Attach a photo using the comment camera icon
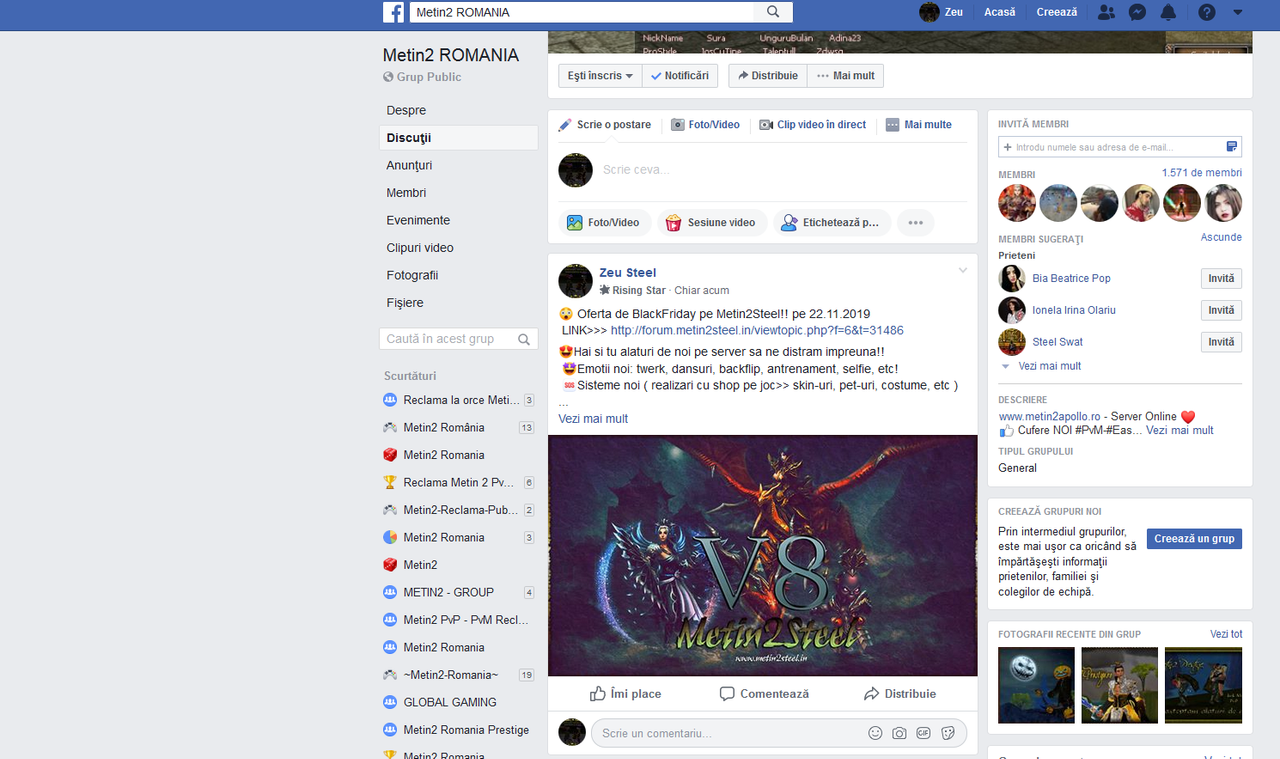Viewport: 1280px width, 759px height. point(897,732)
